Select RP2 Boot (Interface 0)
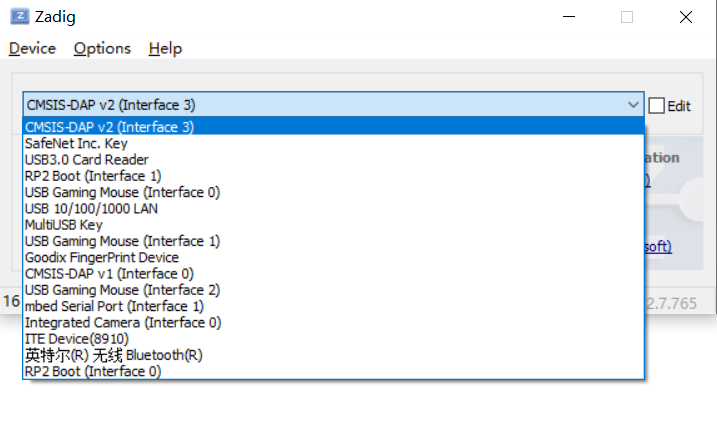This screenshot has width=717, height=424. [x=333, y=371]
